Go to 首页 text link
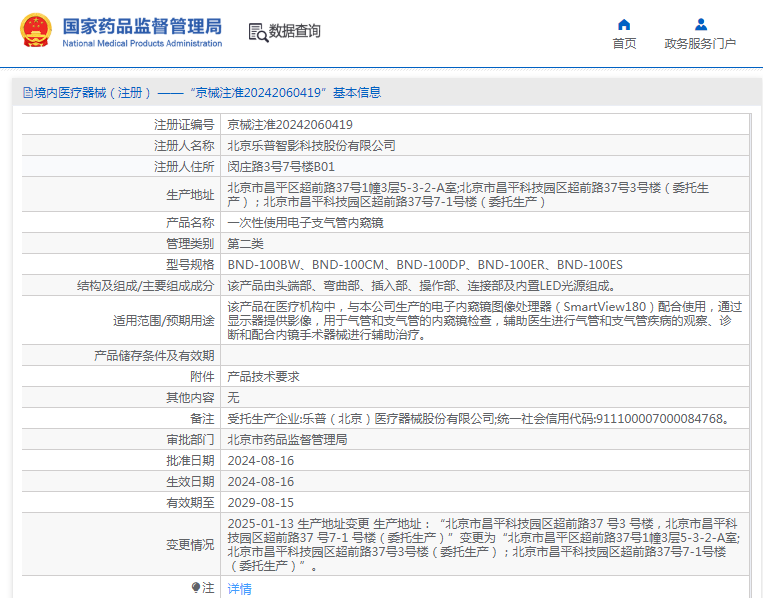 (x=624, y=44)
